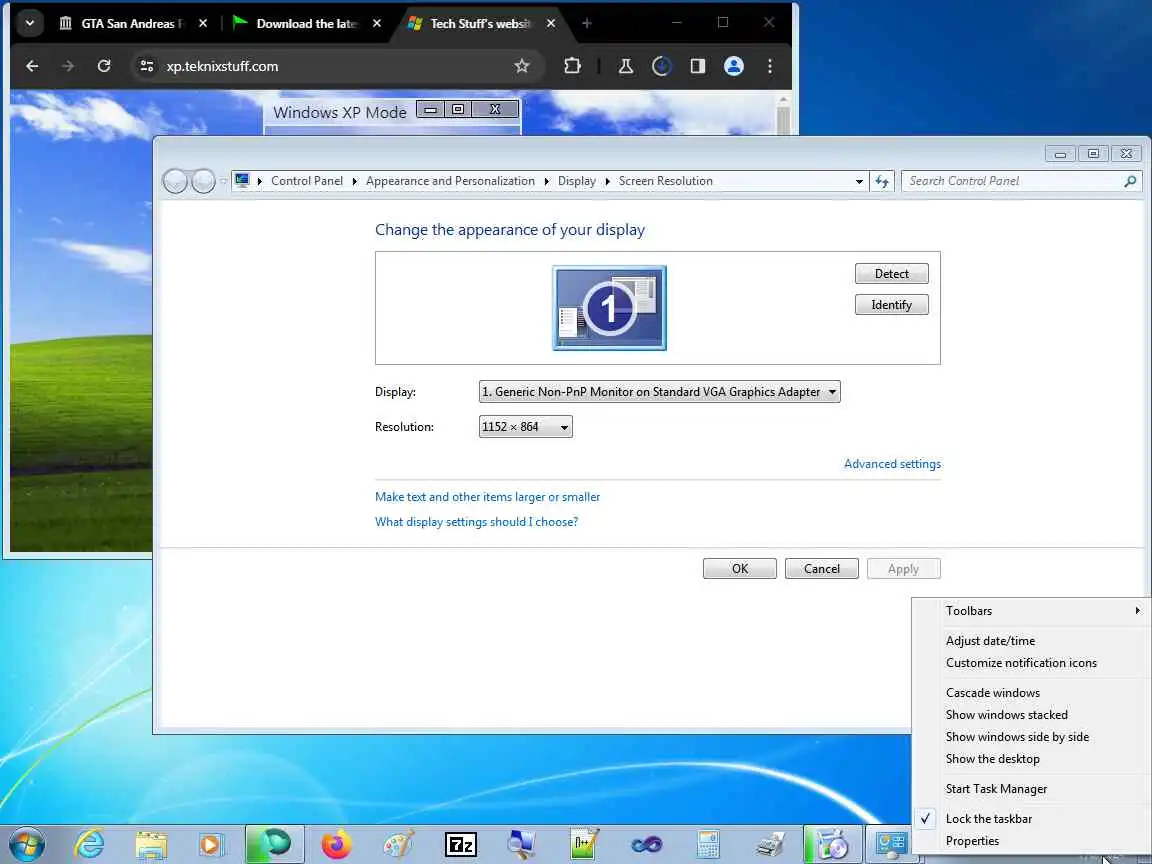Open Windows Explorer folder icon in taskbar
The image size is (1152, 864).
[x=151, y=845]
